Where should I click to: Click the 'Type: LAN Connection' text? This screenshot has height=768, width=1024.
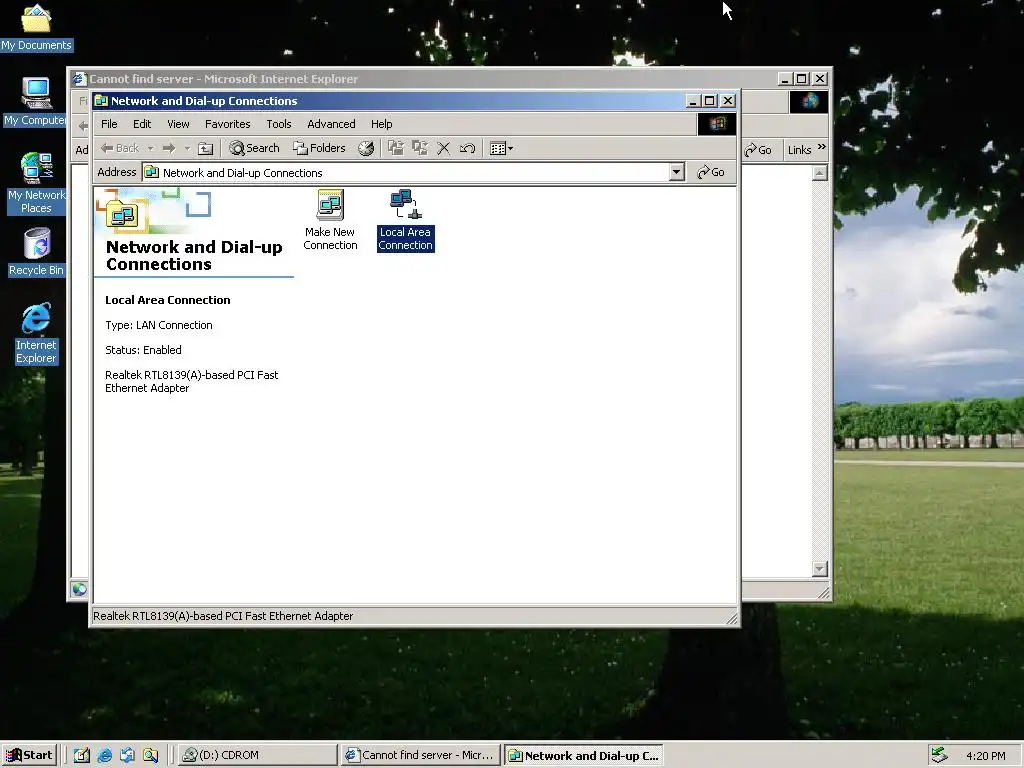coord(159,325)
